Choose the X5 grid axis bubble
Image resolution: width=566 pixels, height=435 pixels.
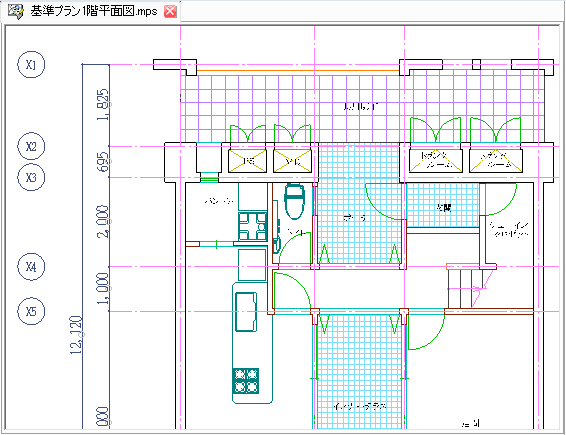[x=31, y=311]
